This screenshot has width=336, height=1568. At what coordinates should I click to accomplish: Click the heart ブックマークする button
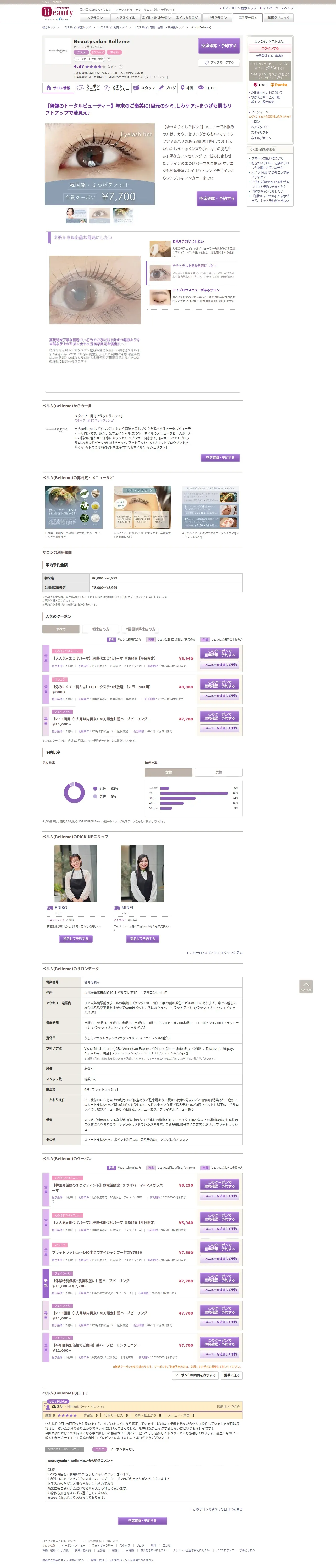219,62
